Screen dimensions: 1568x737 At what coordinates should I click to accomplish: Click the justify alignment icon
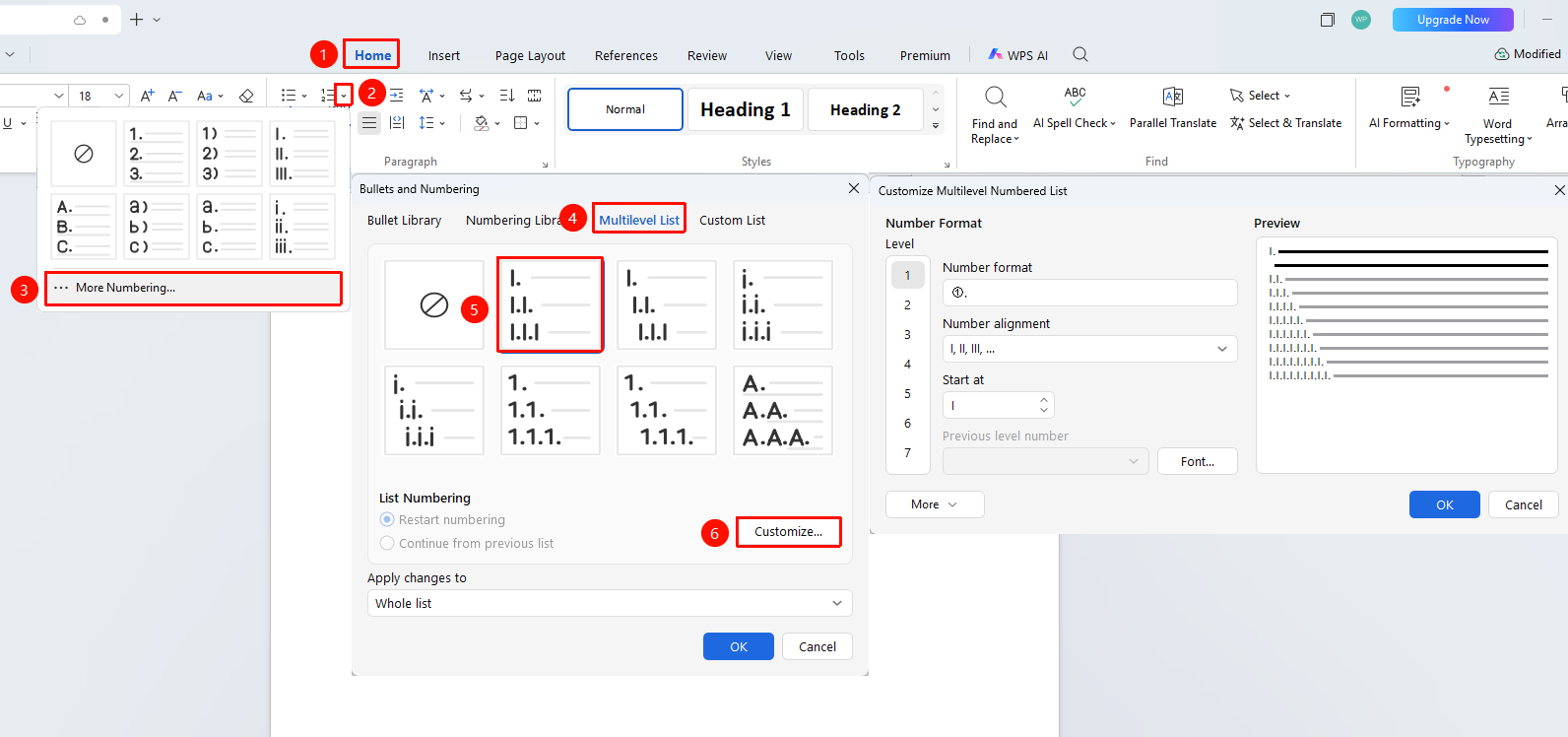(x=368, y=123)
